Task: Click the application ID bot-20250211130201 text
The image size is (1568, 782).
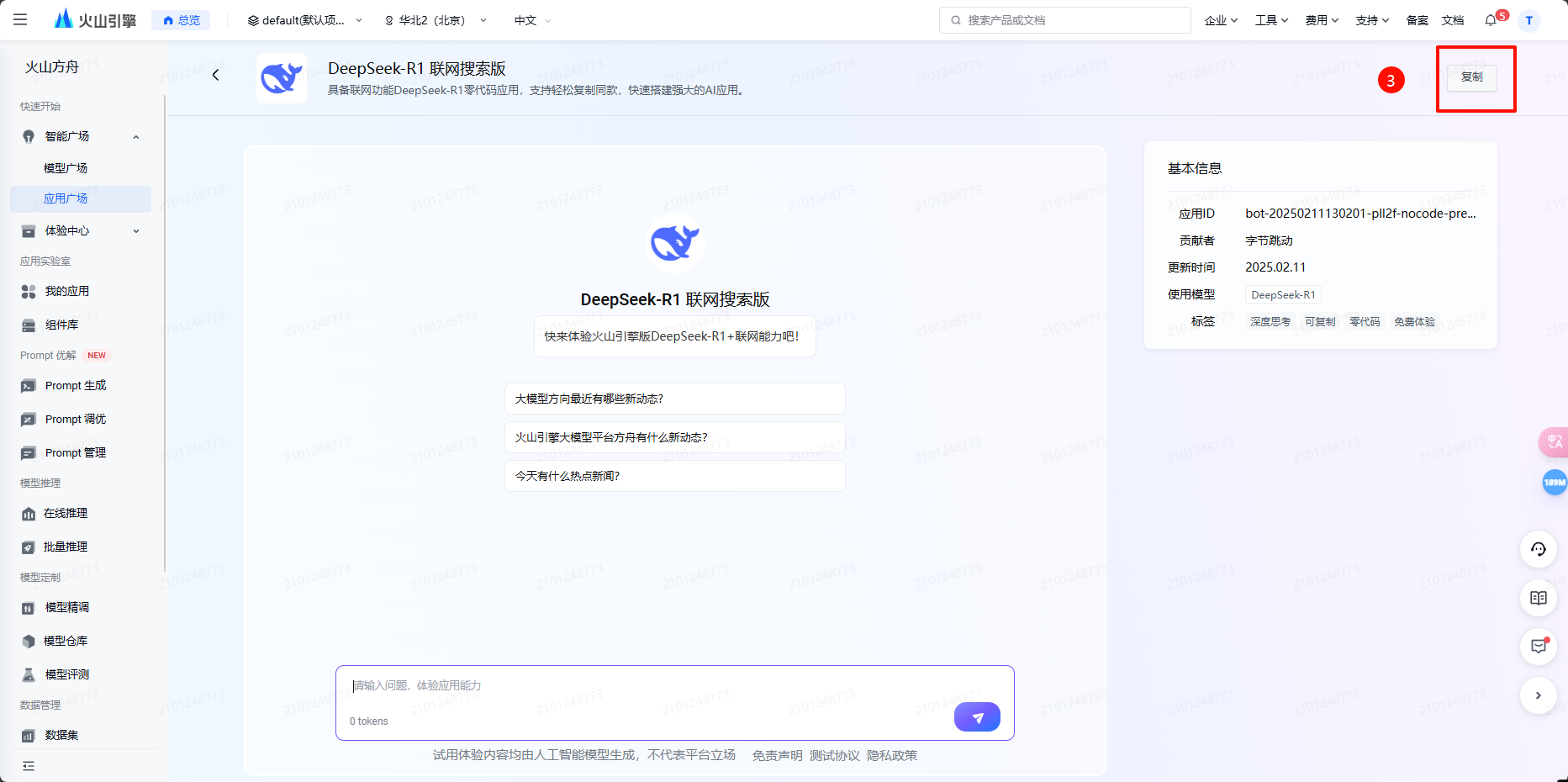Action: [1360, 214]
